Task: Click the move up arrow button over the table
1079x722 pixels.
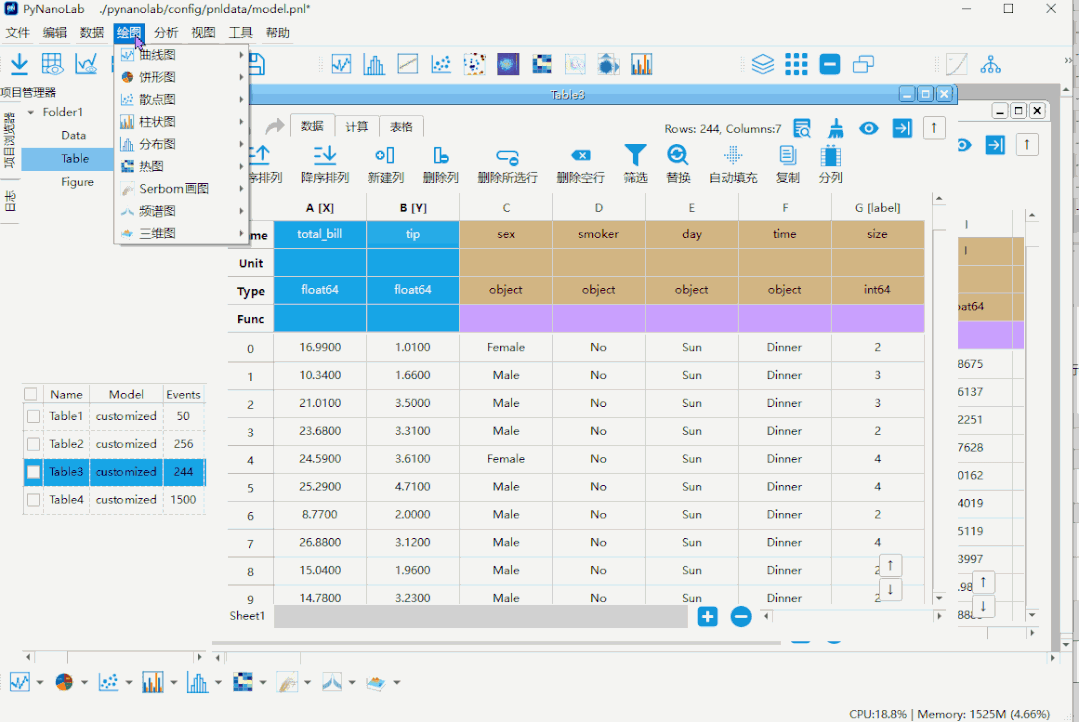Action: [890, 566]
